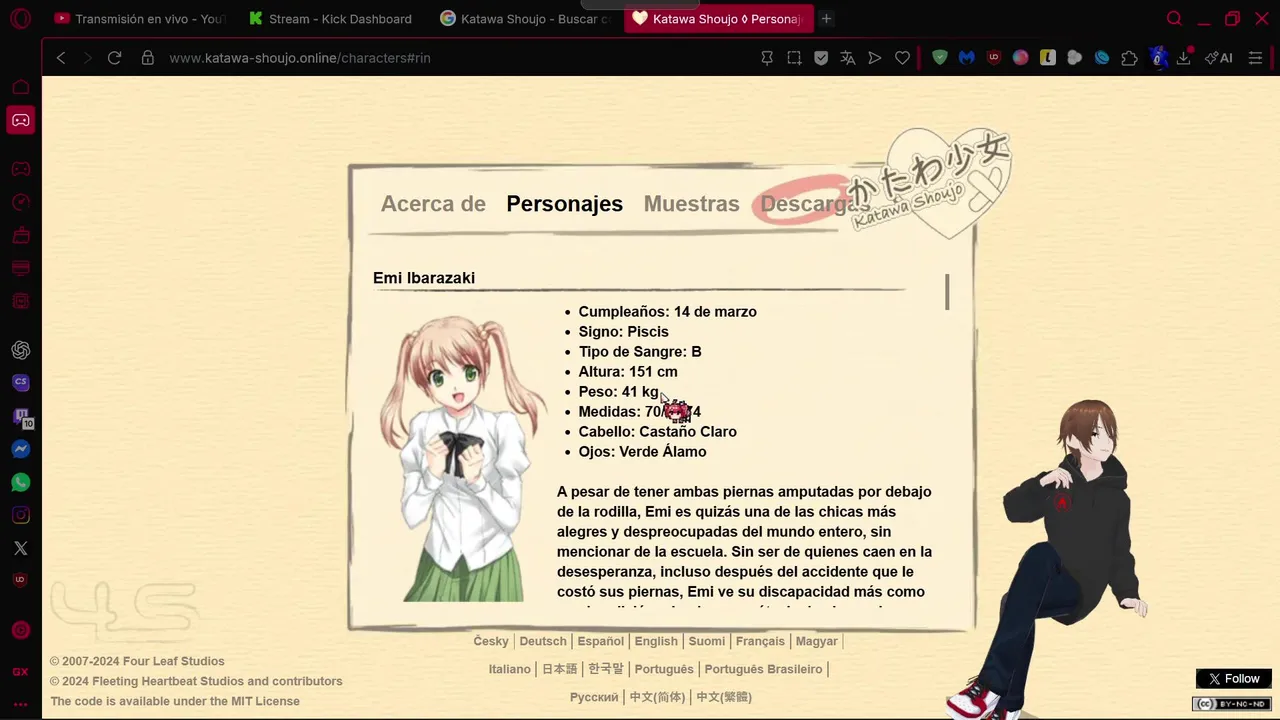Open the uBlock Origin extension icon
The width and height of the screenshot is (1280, 720).
pos(994,58)
